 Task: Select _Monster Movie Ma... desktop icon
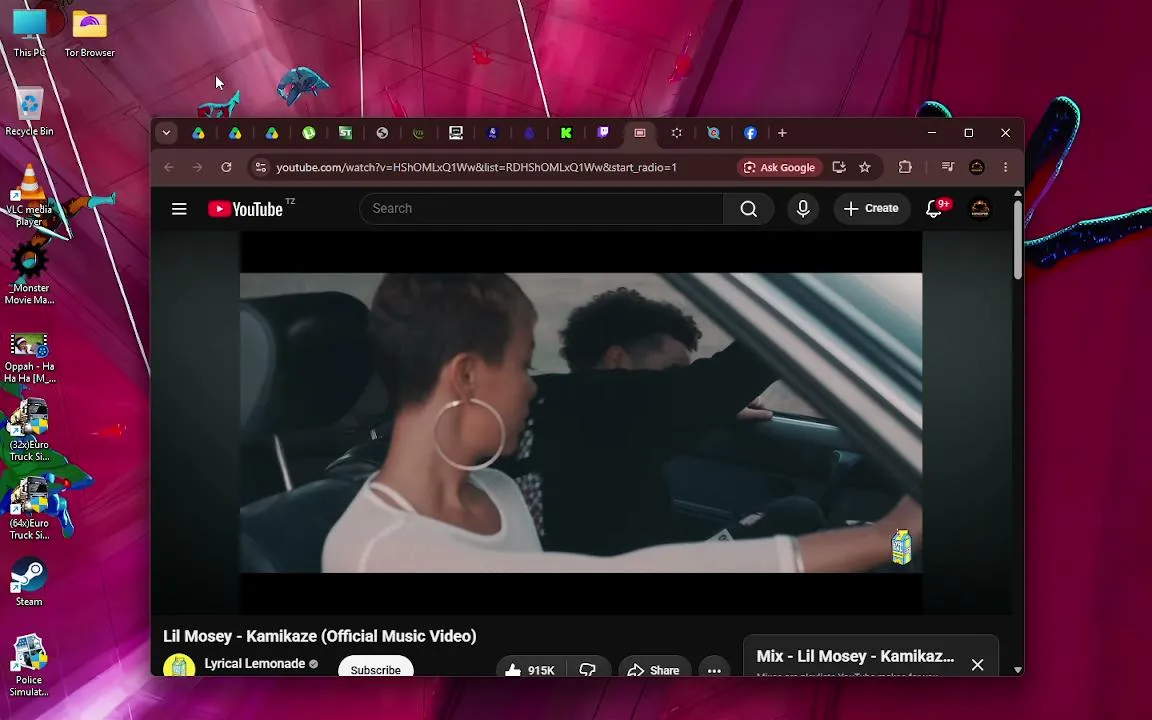coord(29,273)
